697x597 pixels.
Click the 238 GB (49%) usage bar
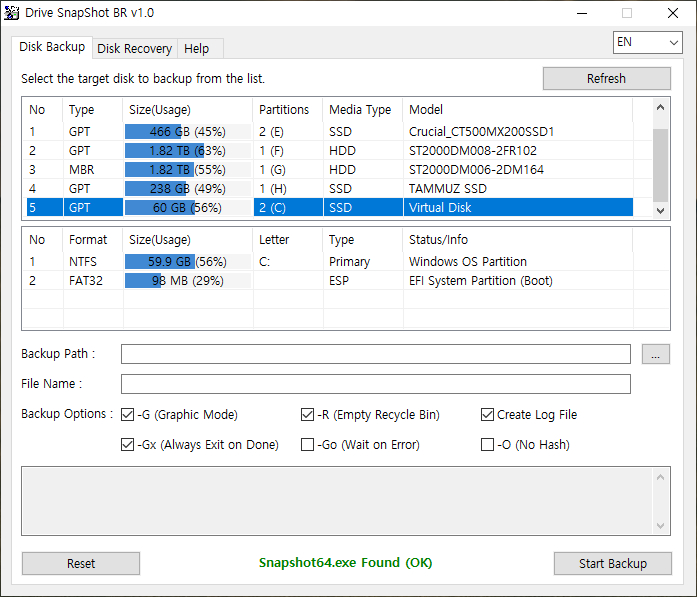point(188,189)
